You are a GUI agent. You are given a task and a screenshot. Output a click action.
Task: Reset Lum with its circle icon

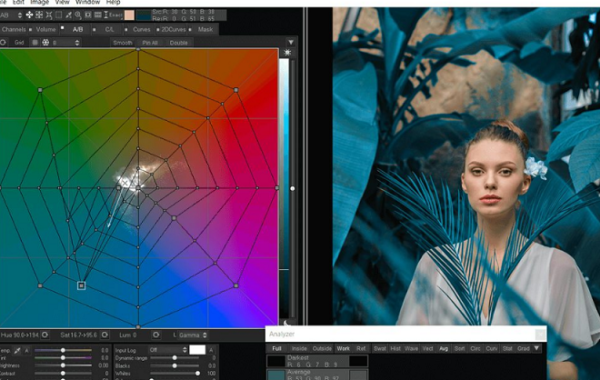[156, 335]
